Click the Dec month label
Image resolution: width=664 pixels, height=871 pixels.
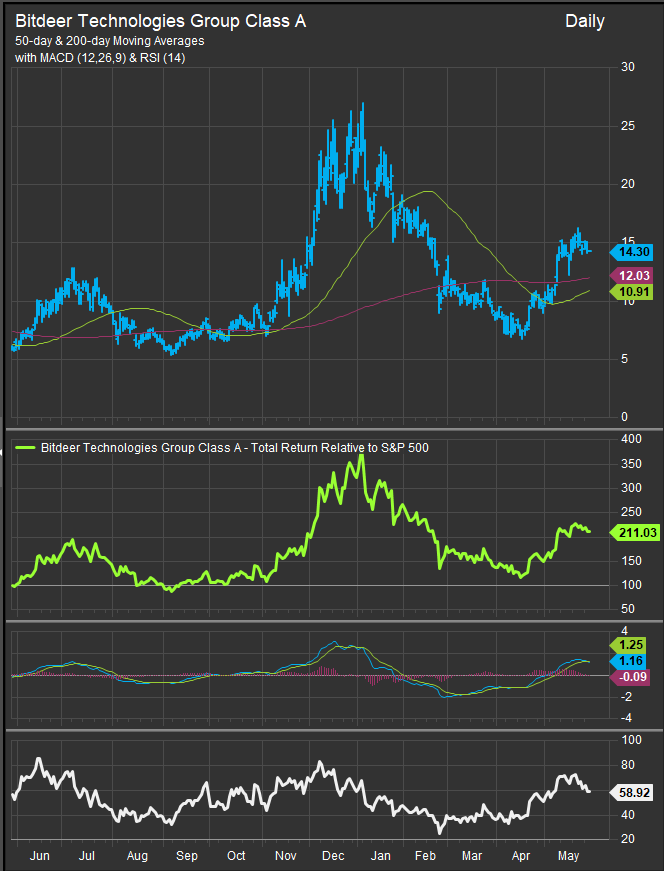(333, 856)
